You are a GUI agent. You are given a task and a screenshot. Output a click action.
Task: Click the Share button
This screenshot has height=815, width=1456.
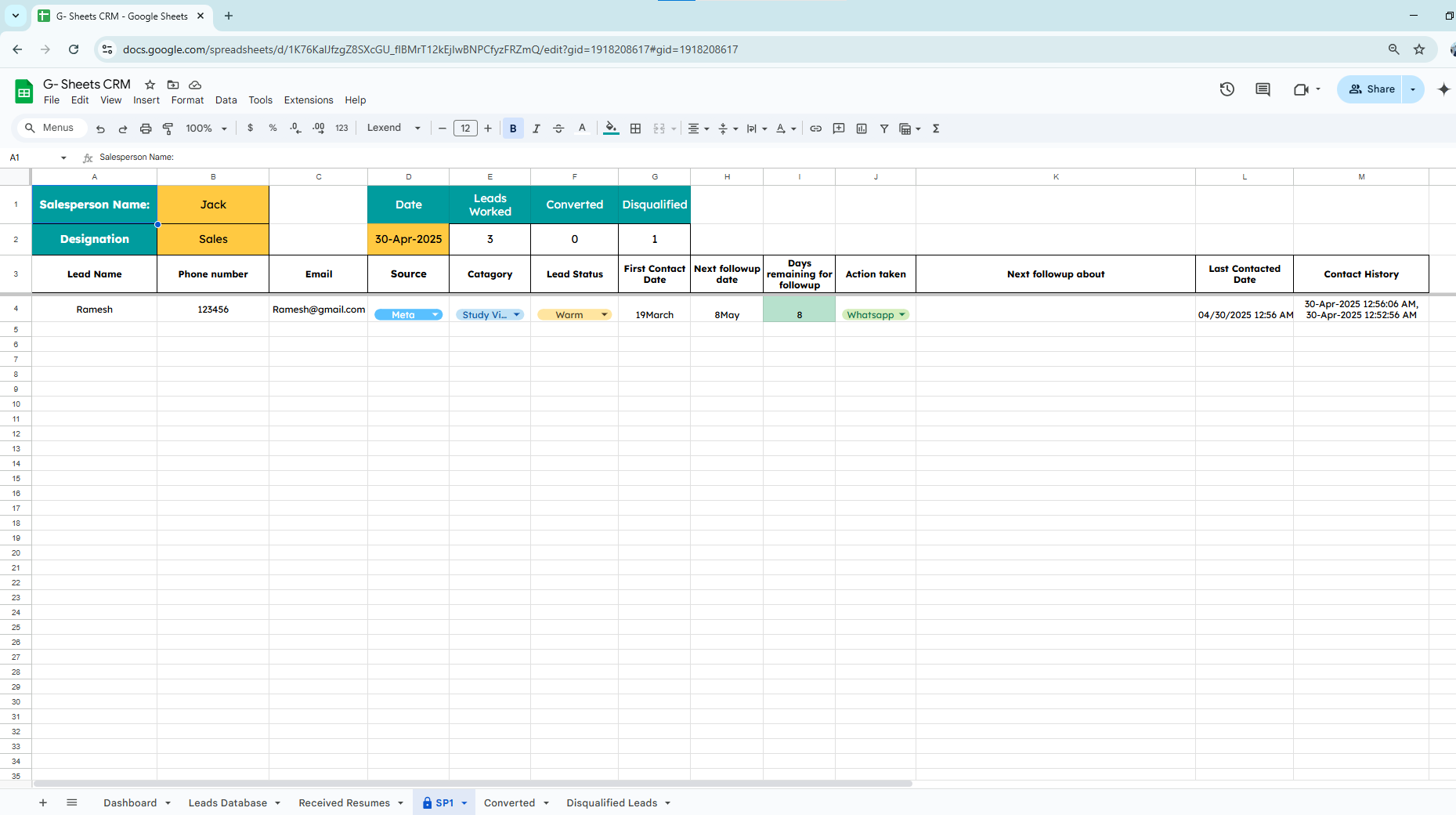pos(1371,89)
